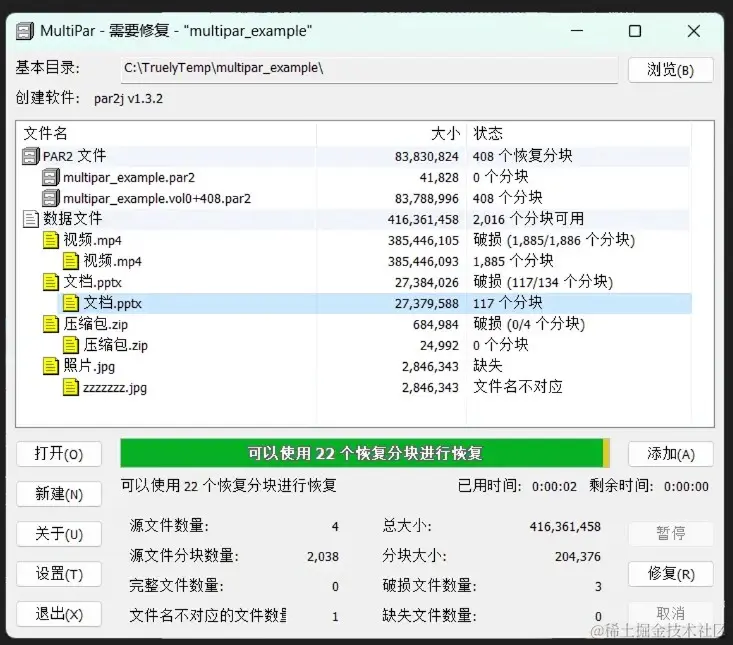
Task: Click the yellow icon of 压缩包.zip sized 684,984
Action: click(x=51, y=324)
